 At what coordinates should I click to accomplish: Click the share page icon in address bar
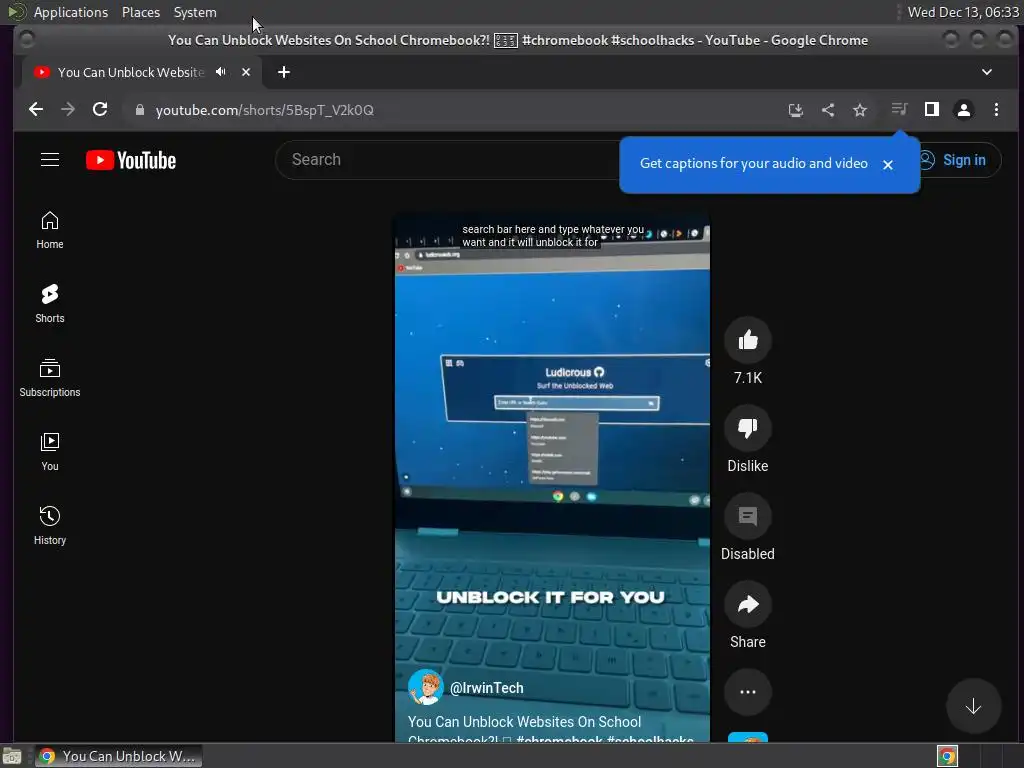click(x=827, y=110)
